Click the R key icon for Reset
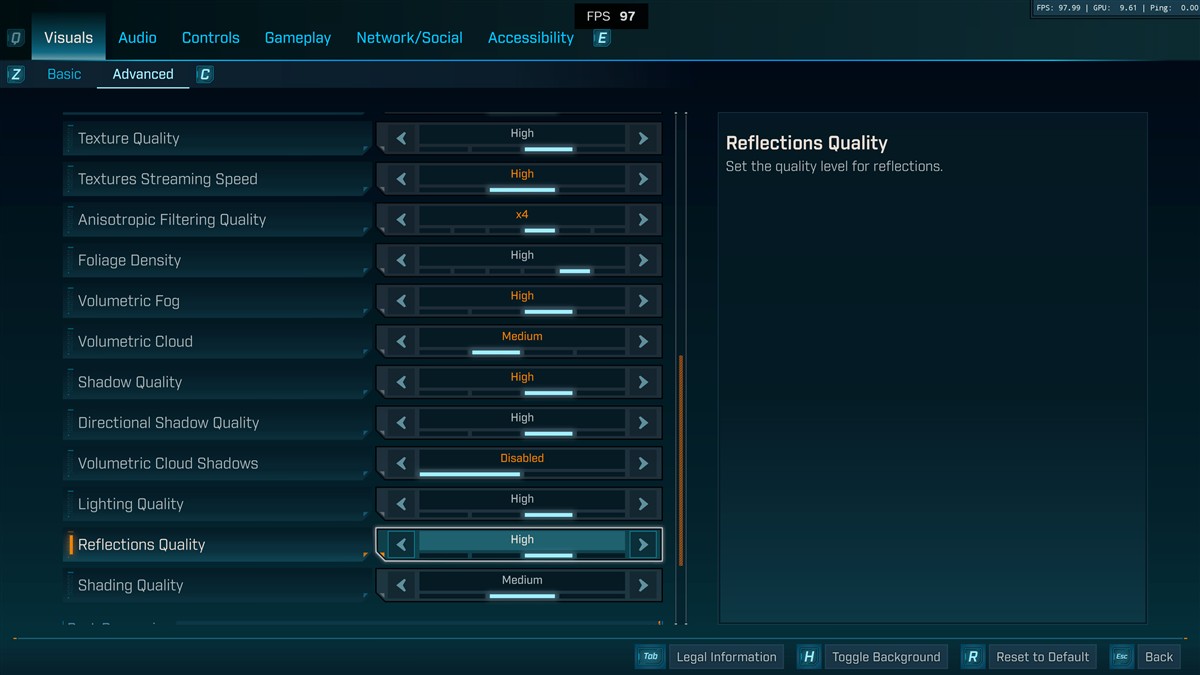Viewport: 1200px width, 675px height. point(972,657)
